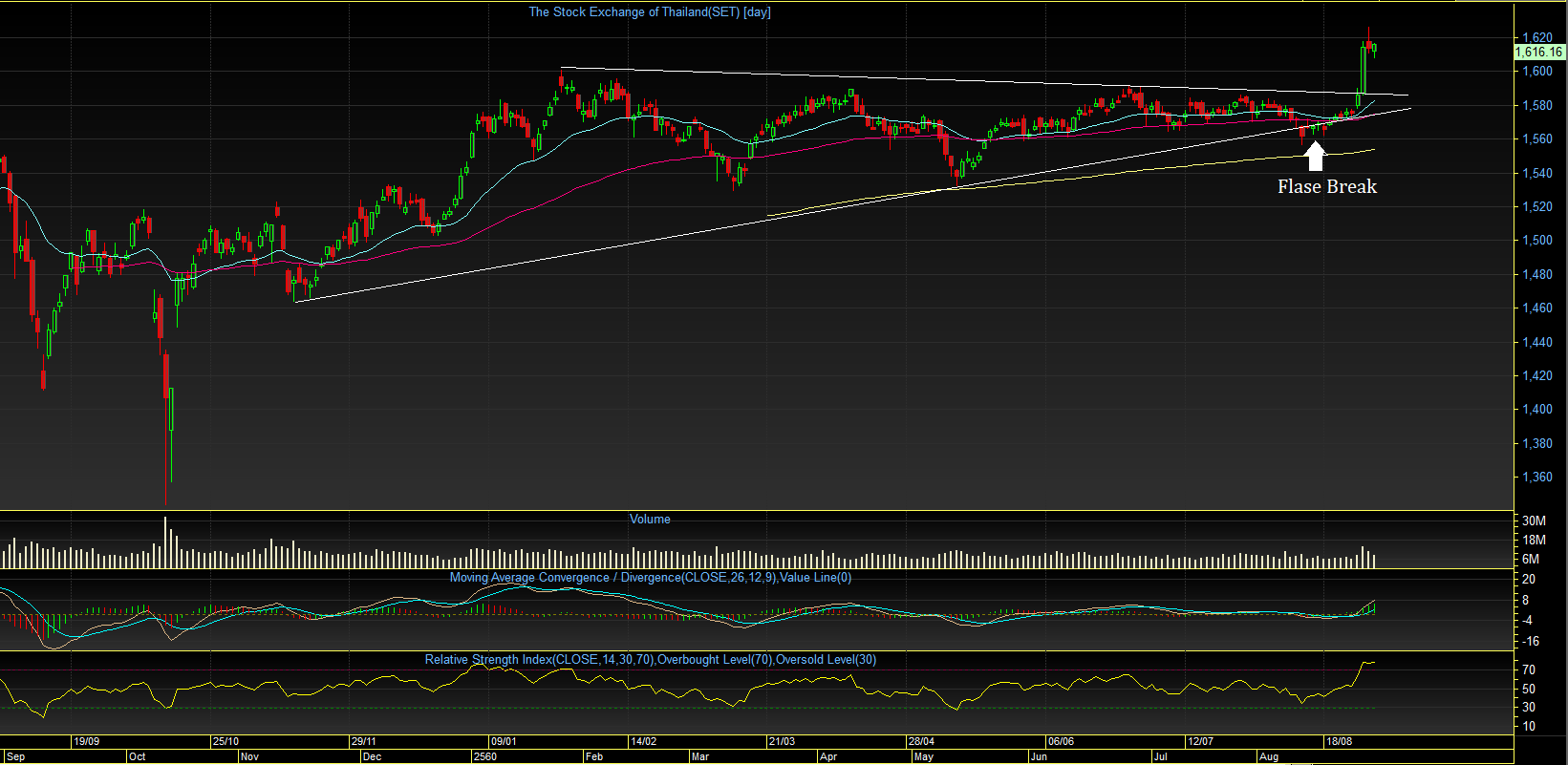Click the 30M volume axis value

[1534, 521]
